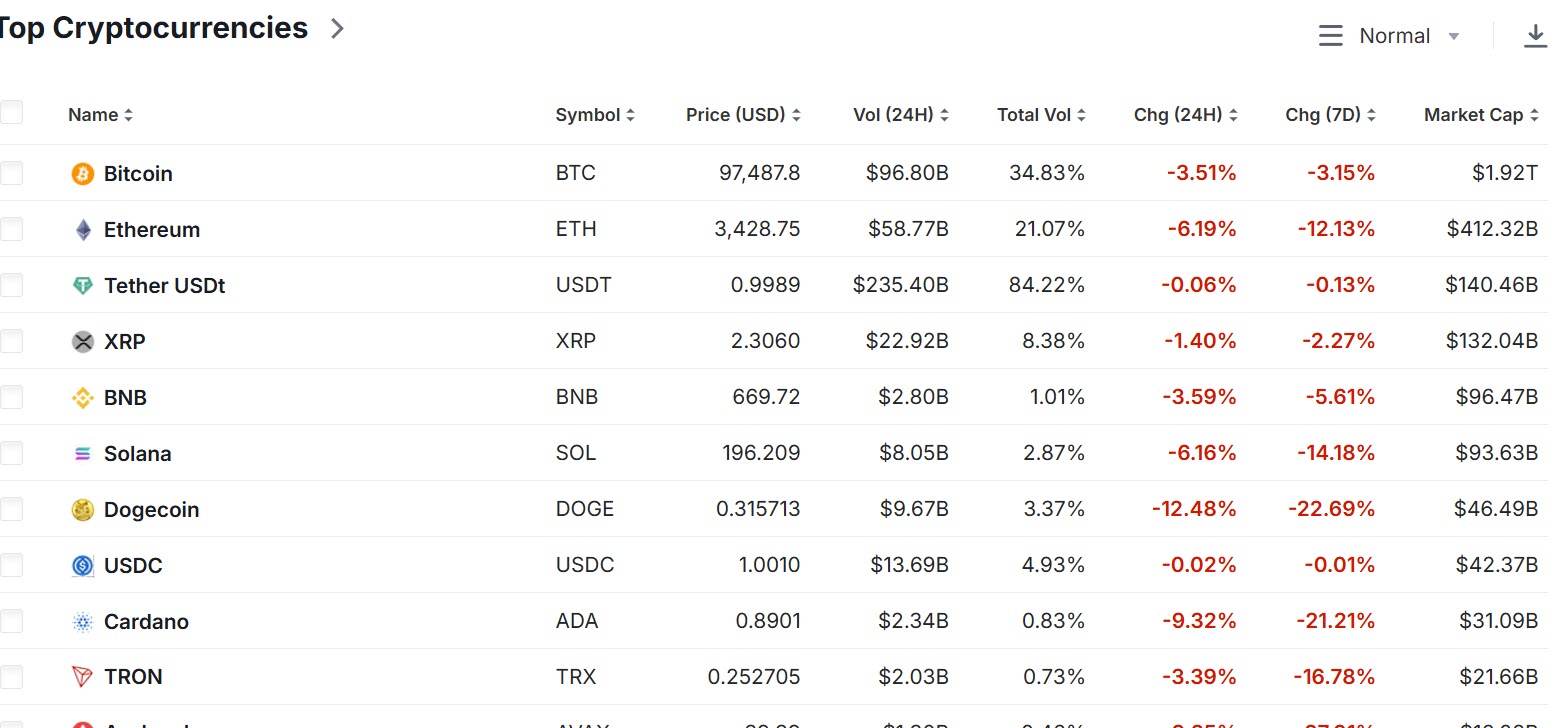This screenshot has width=1557, height=728.
Task: Click the Ethereum diamond icon
Action: [x=83, y=230]
